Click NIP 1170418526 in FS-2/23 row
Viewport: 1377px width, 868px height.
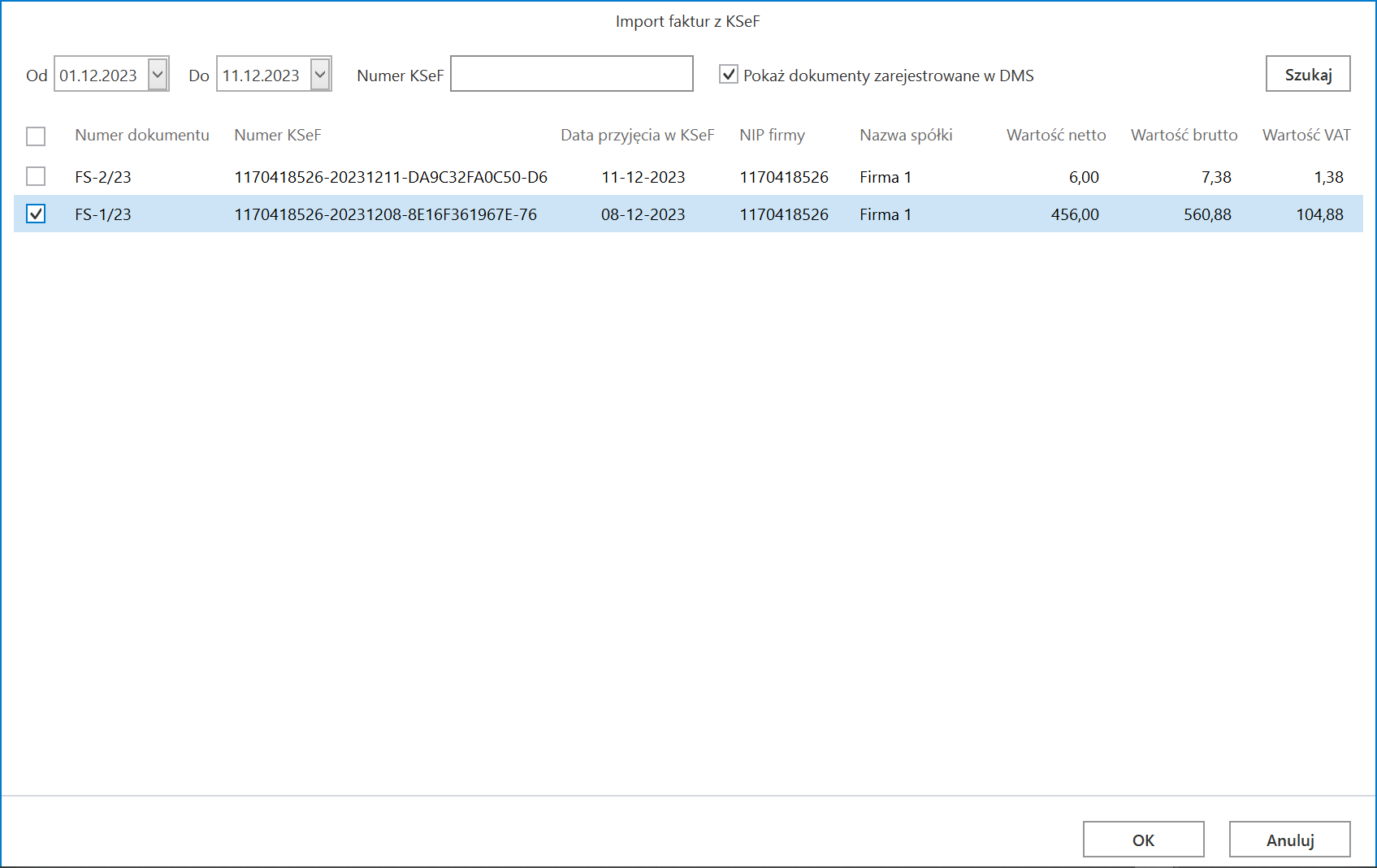pos(784,177)
